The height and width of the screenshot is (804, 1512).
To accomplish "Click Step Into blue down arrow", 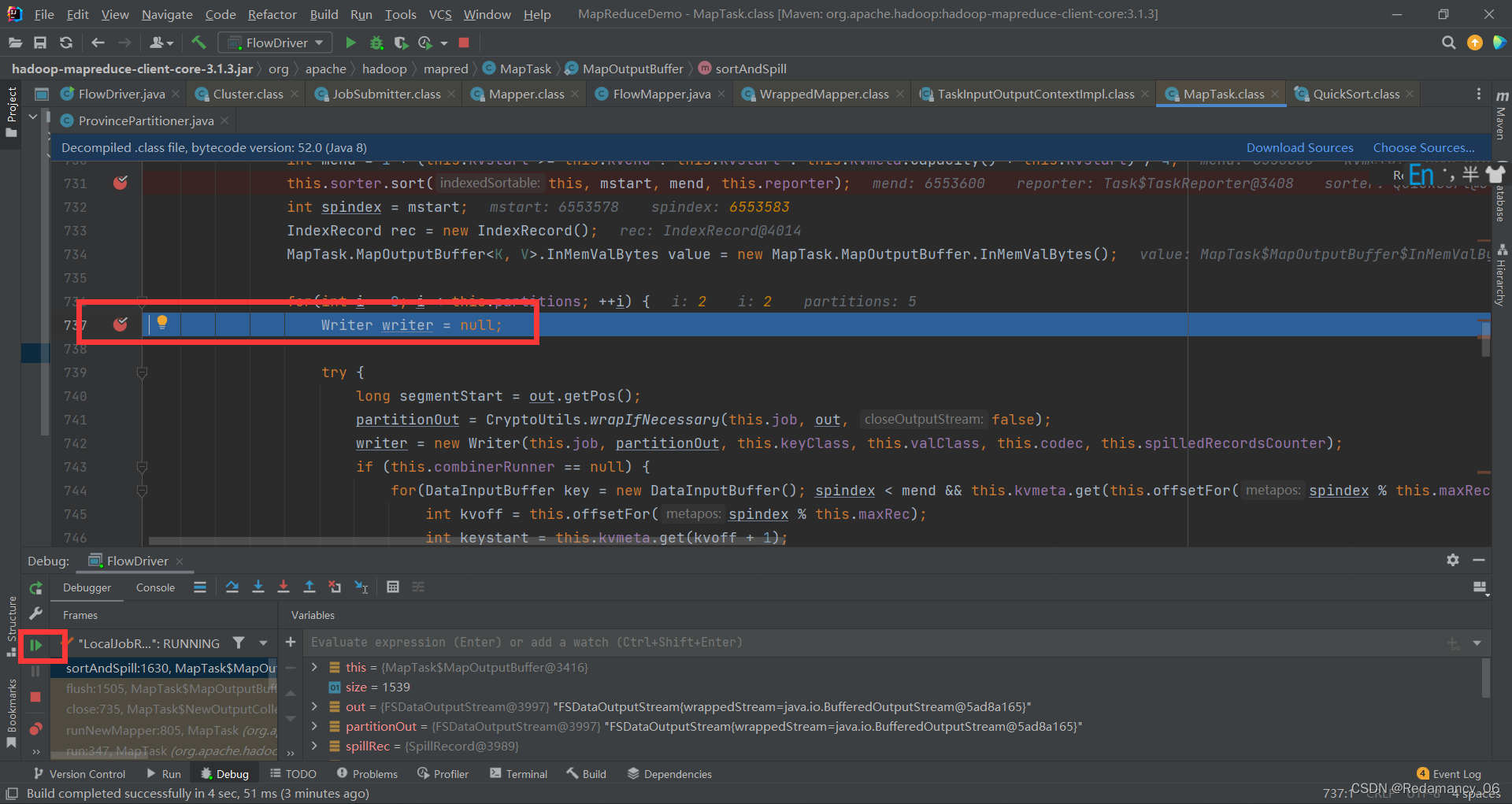I will coord(258,587).
